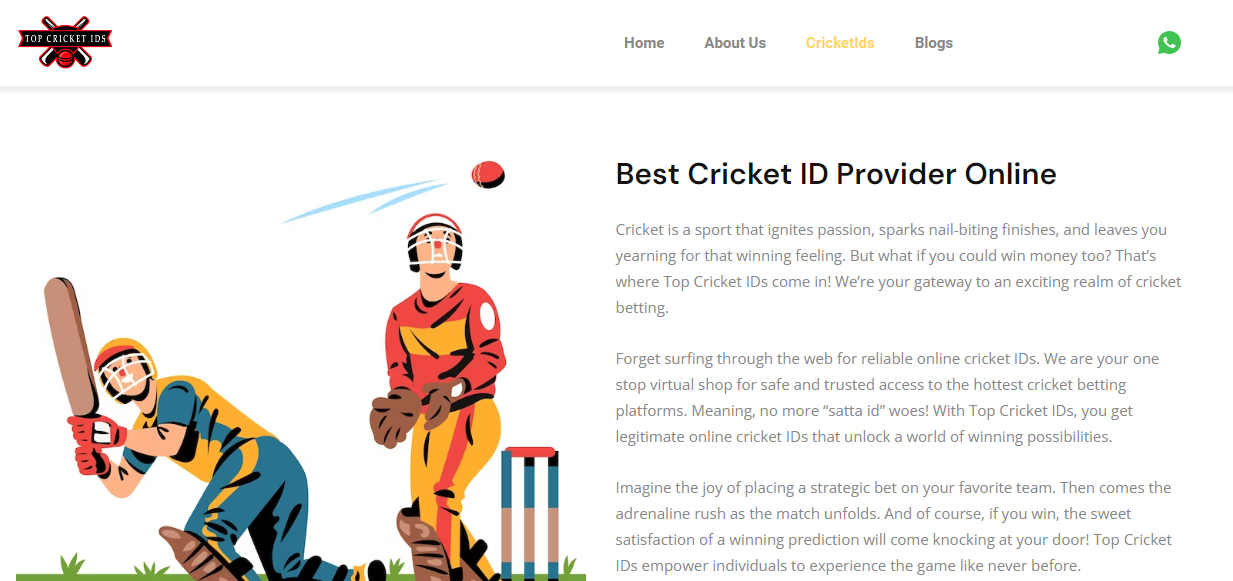Click the wicket stumps in the illustration
Viewport: 1233px width, 581px height.
click(x=529, y=510)
